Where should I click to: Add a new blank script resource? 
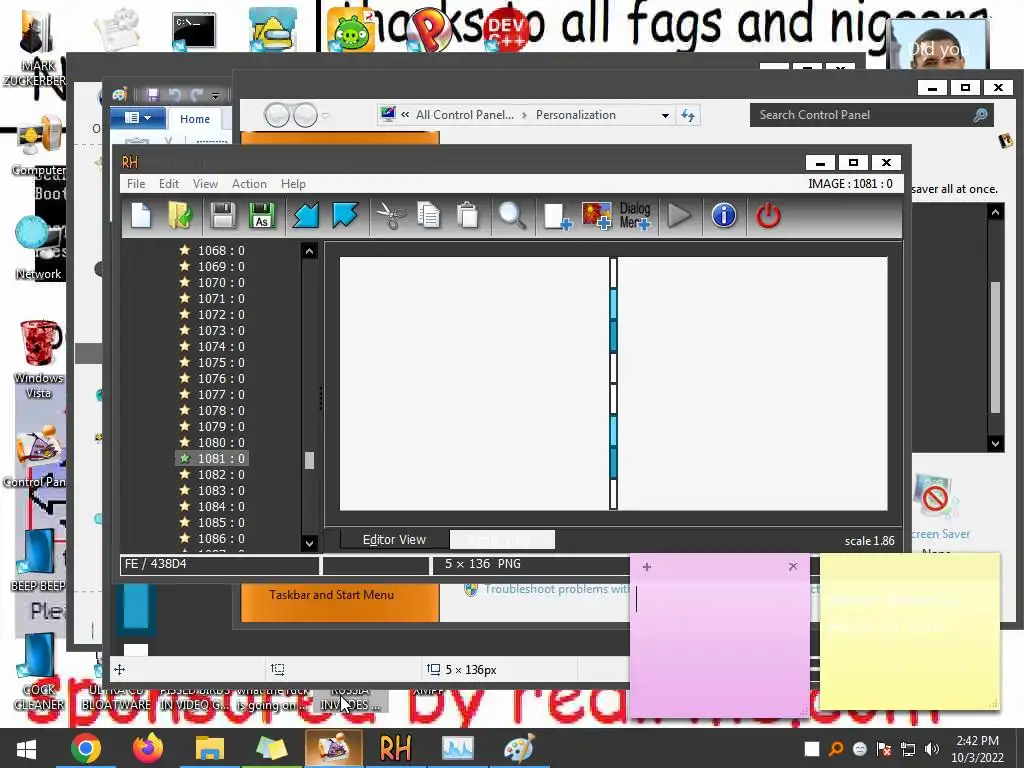(557, 216)
